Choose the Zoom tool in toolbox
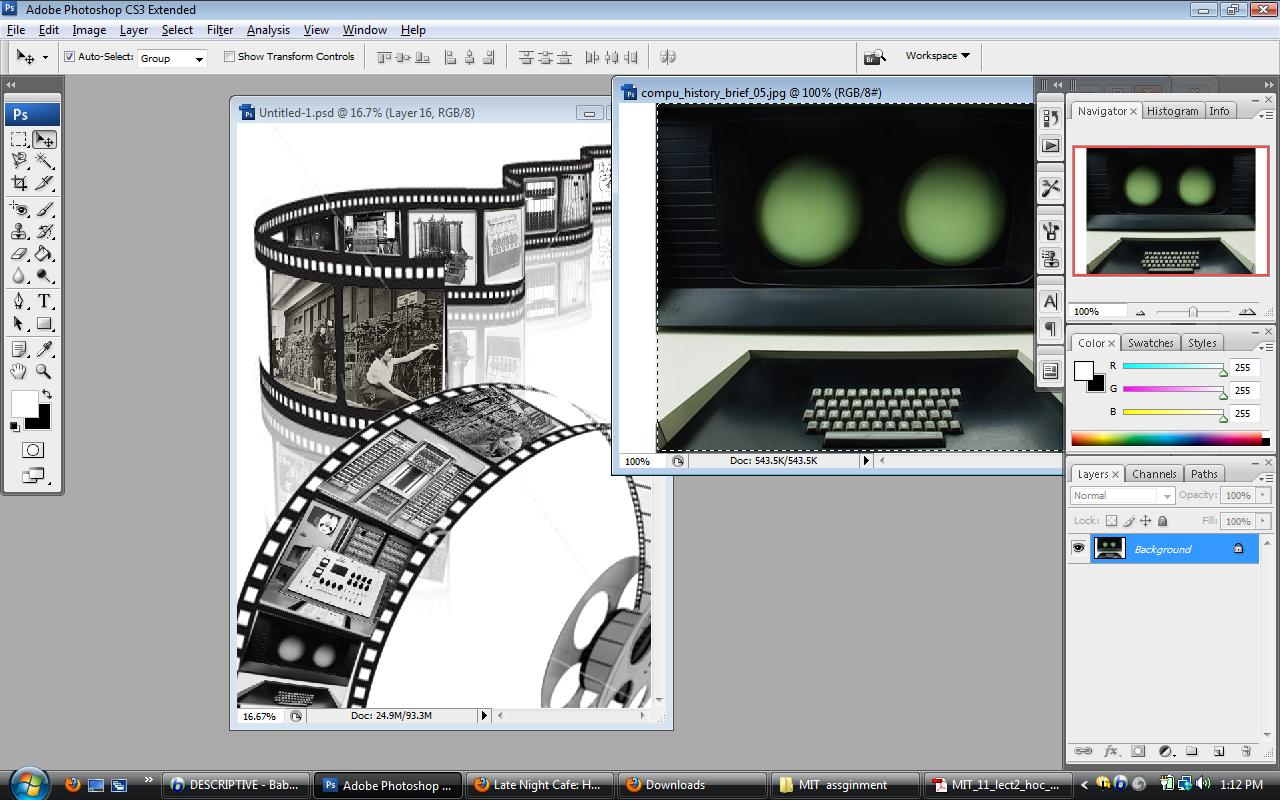The height and width of the screenshot is (800, 1280). [x=44, y=371]
